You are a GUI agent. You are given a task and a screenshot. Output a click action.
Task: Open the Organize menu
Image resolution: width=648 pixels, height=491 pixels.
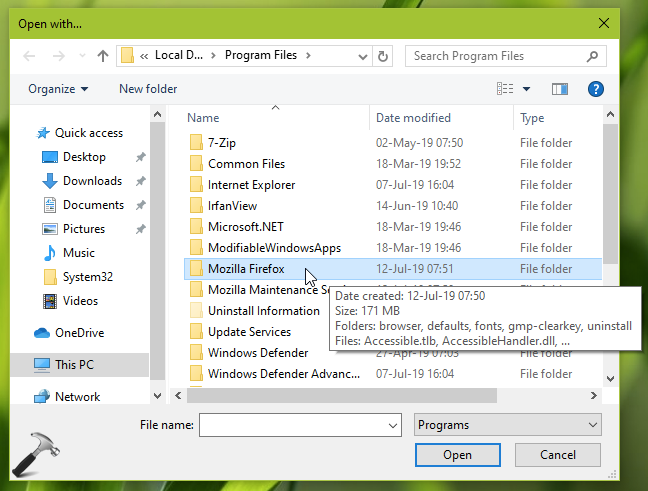58,89
